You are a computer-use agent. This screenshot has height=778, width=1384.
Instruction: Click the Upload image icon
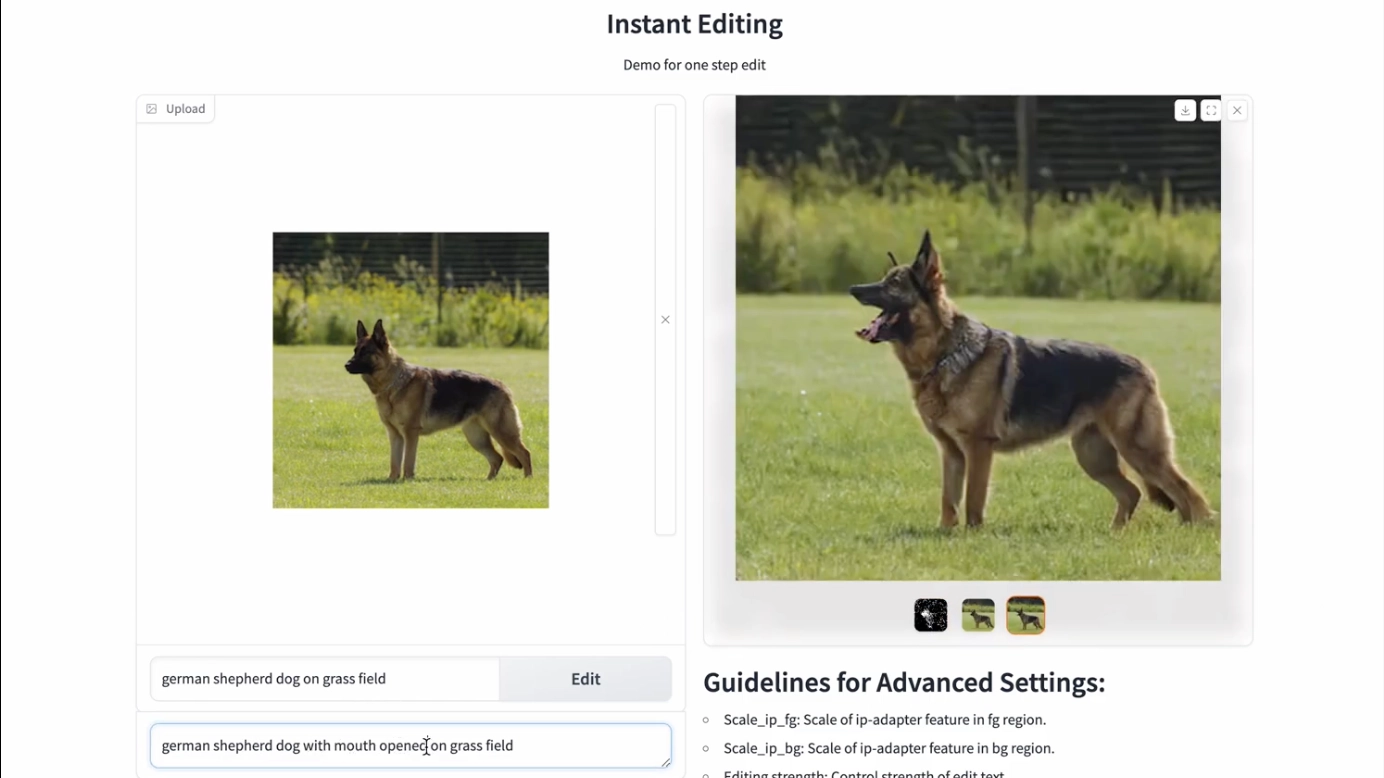[152, 109]
